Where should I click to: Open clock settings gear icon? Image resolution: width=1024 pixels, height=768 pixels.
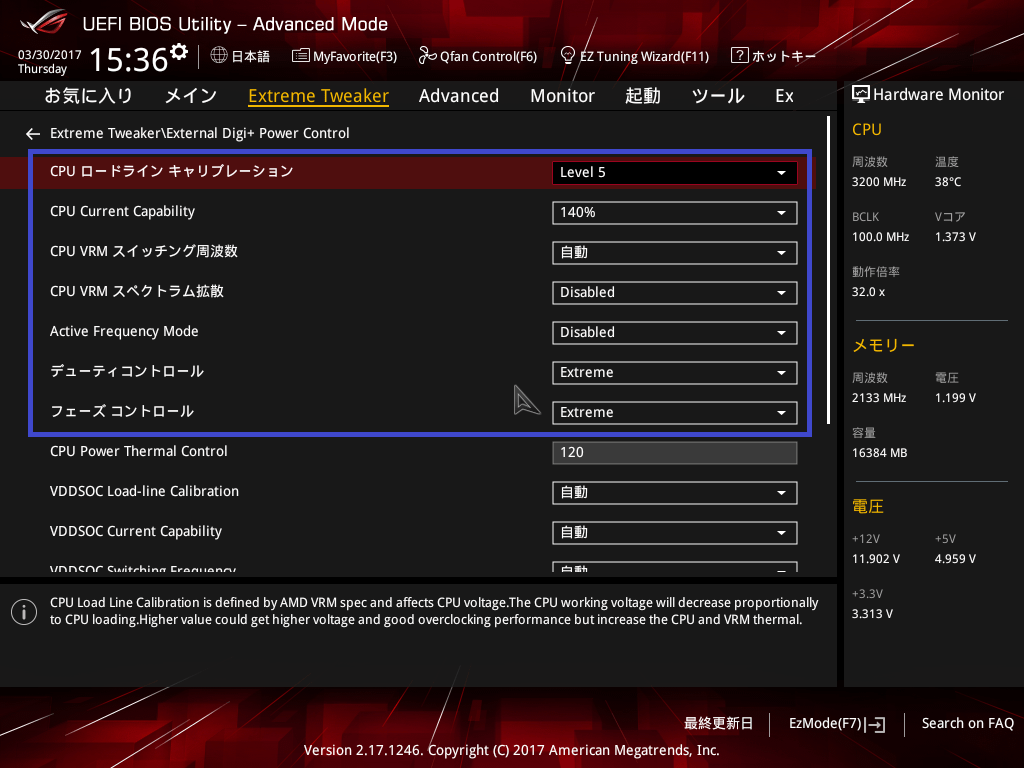[x=179, y=52]
